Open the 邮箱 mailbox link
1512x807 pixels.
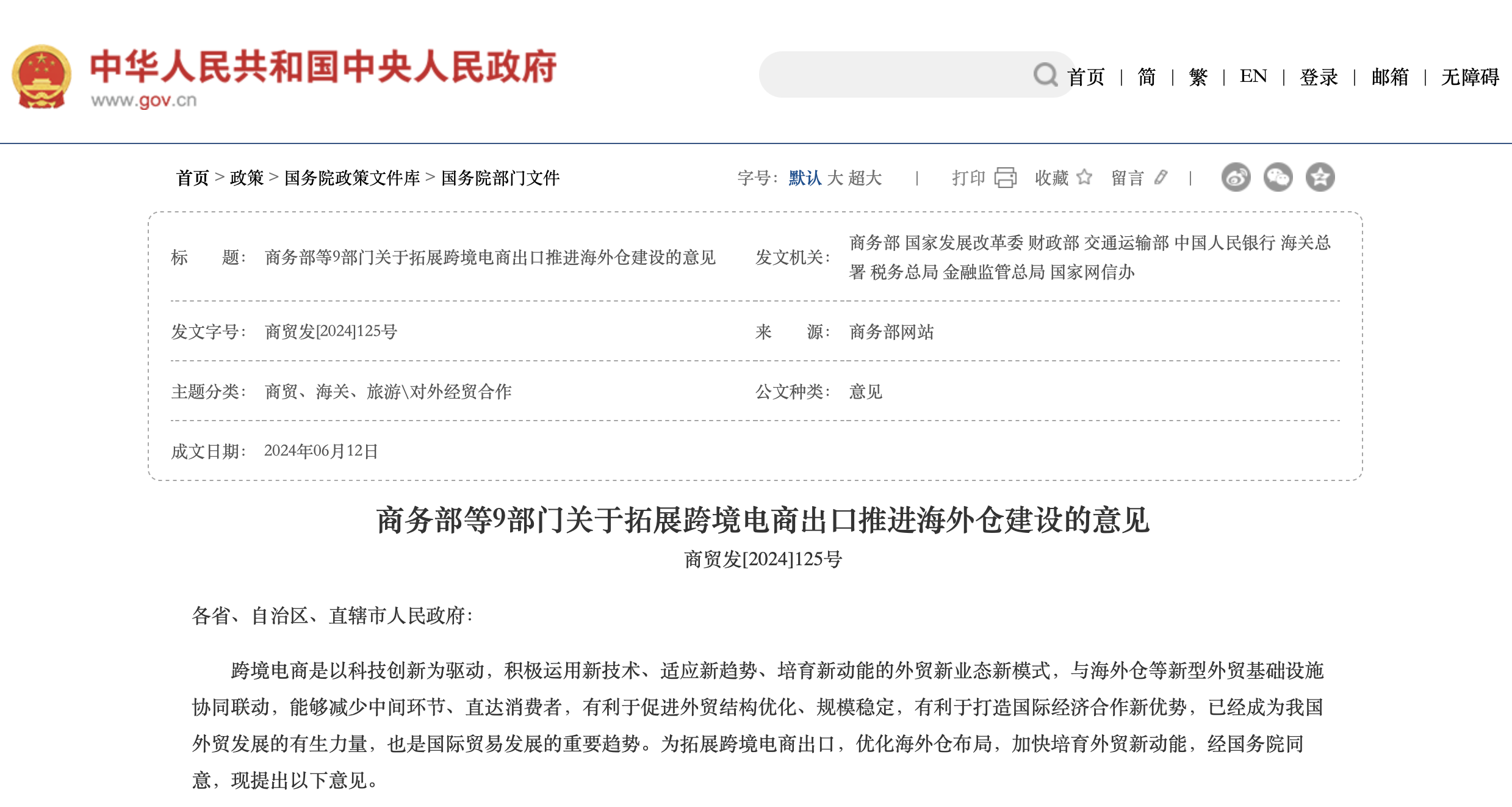point(1390,77)
